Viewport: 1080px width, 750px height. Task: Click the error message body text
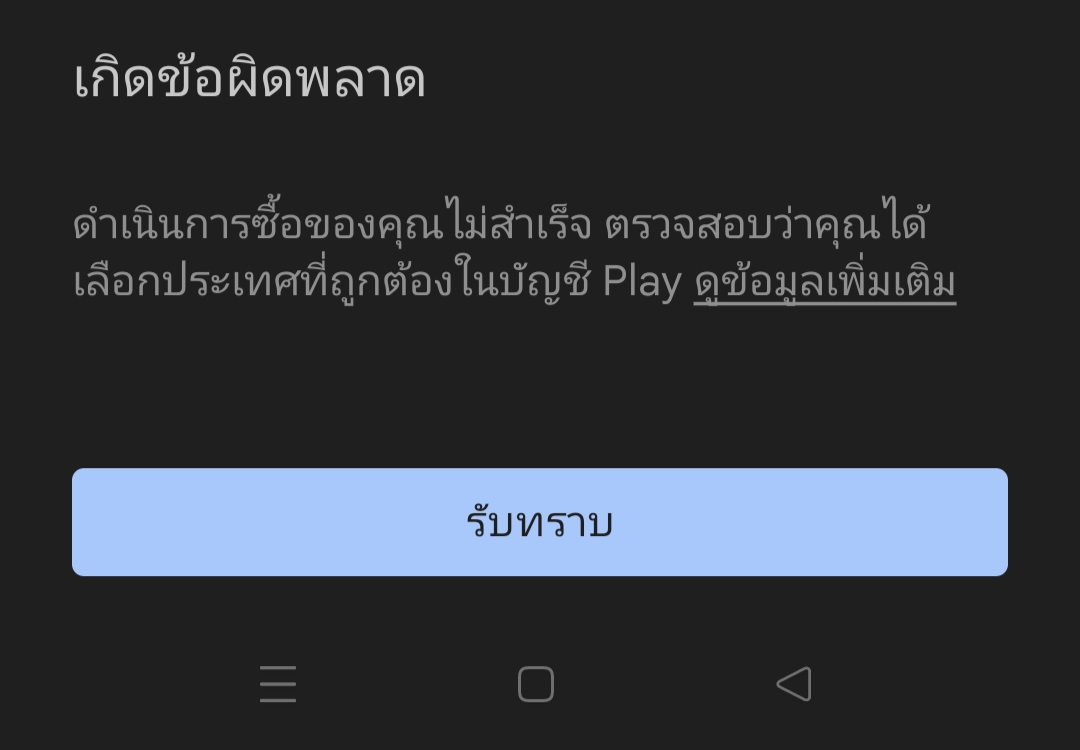coord(515,251)
